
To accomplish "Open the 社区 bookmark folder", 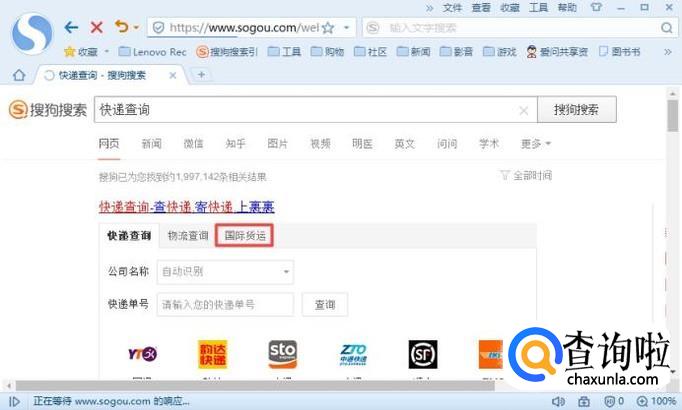I will click(370, 52).
